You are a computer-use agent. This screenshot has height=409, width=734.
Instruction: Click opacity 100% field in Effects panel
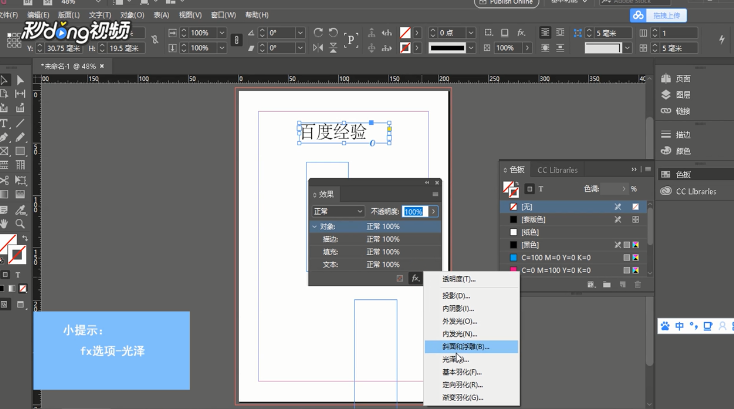coord(415,212)
